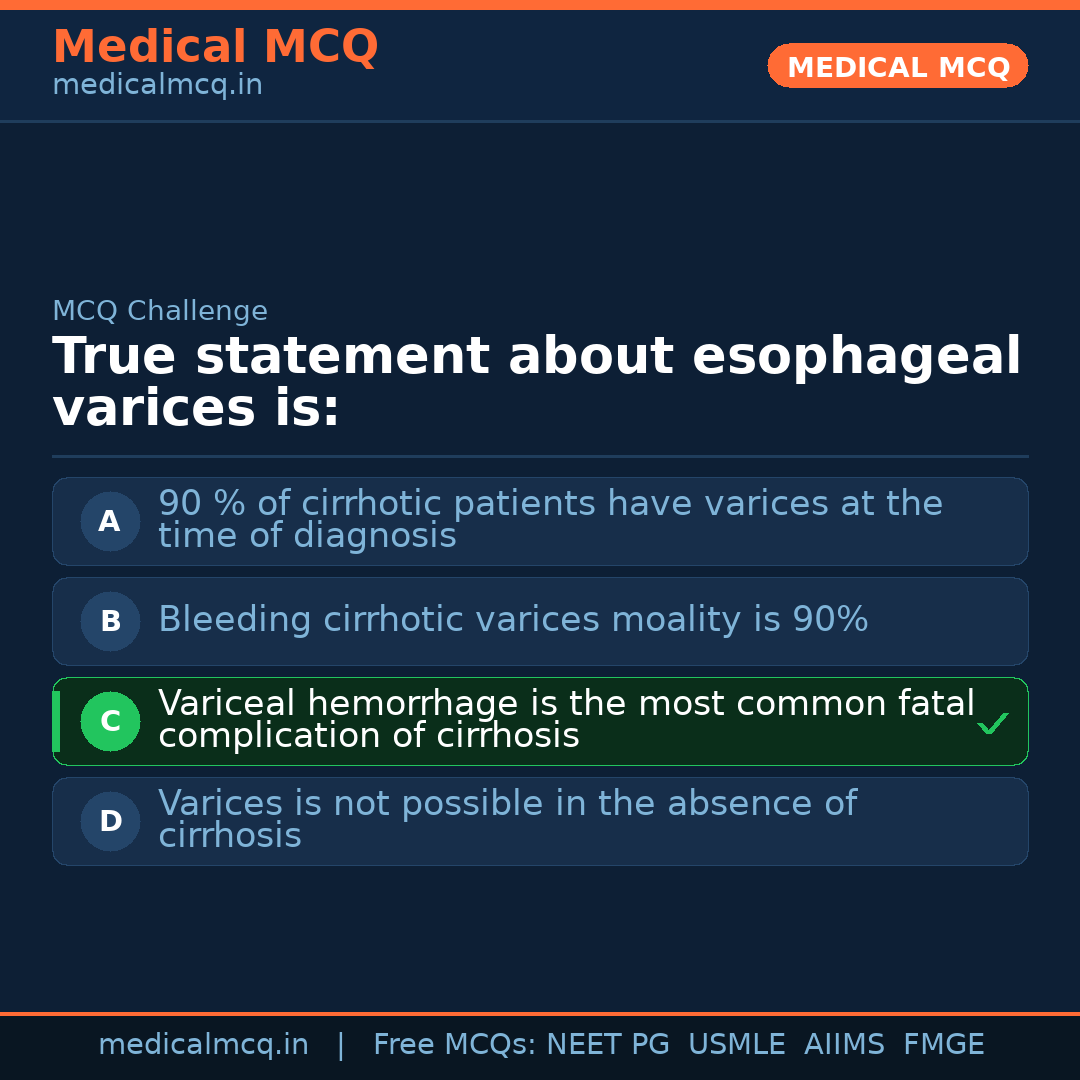Click the question text about esophageal varices
Image resolution: width=1080 pixels, height=1080 pixels.
pos(536,383)
